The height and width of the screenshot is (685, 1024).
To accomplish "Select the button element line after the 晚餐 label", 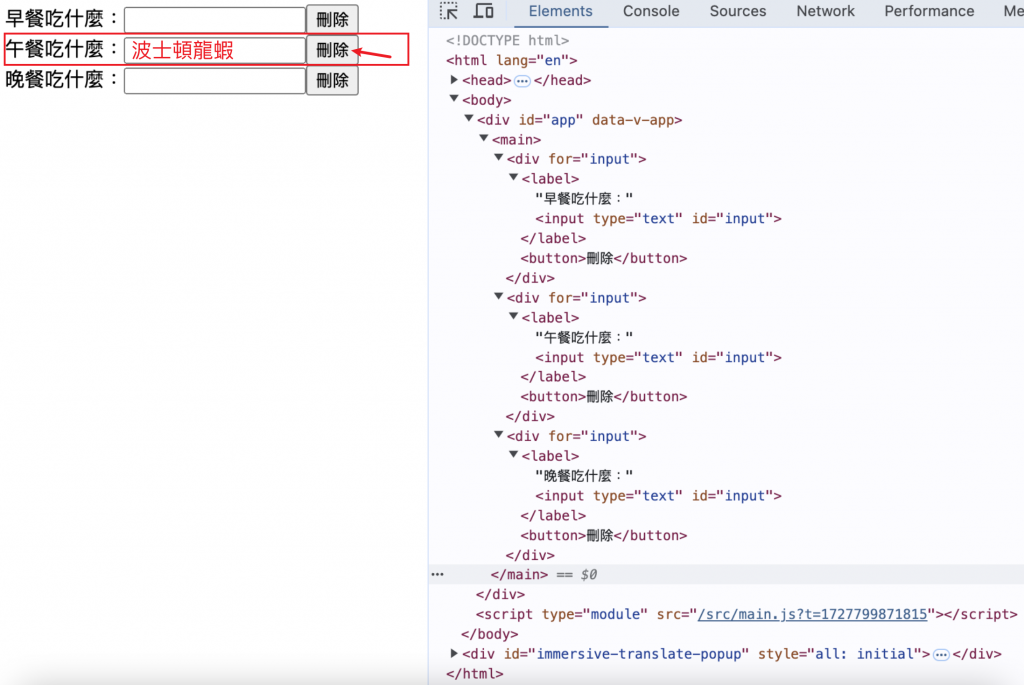I will point(603,536).
